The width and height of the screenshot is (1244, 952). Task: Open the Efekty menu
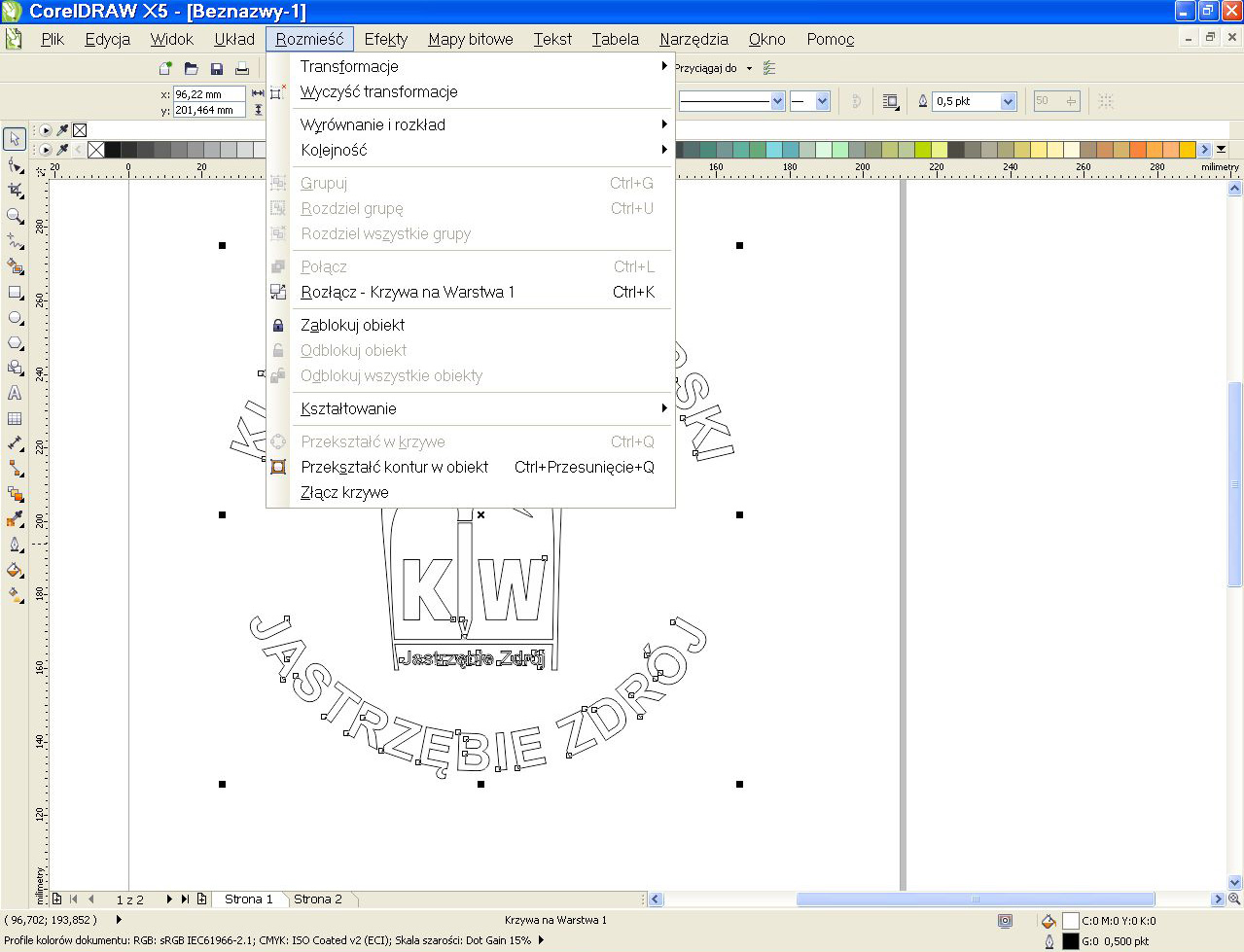[385, 39]
